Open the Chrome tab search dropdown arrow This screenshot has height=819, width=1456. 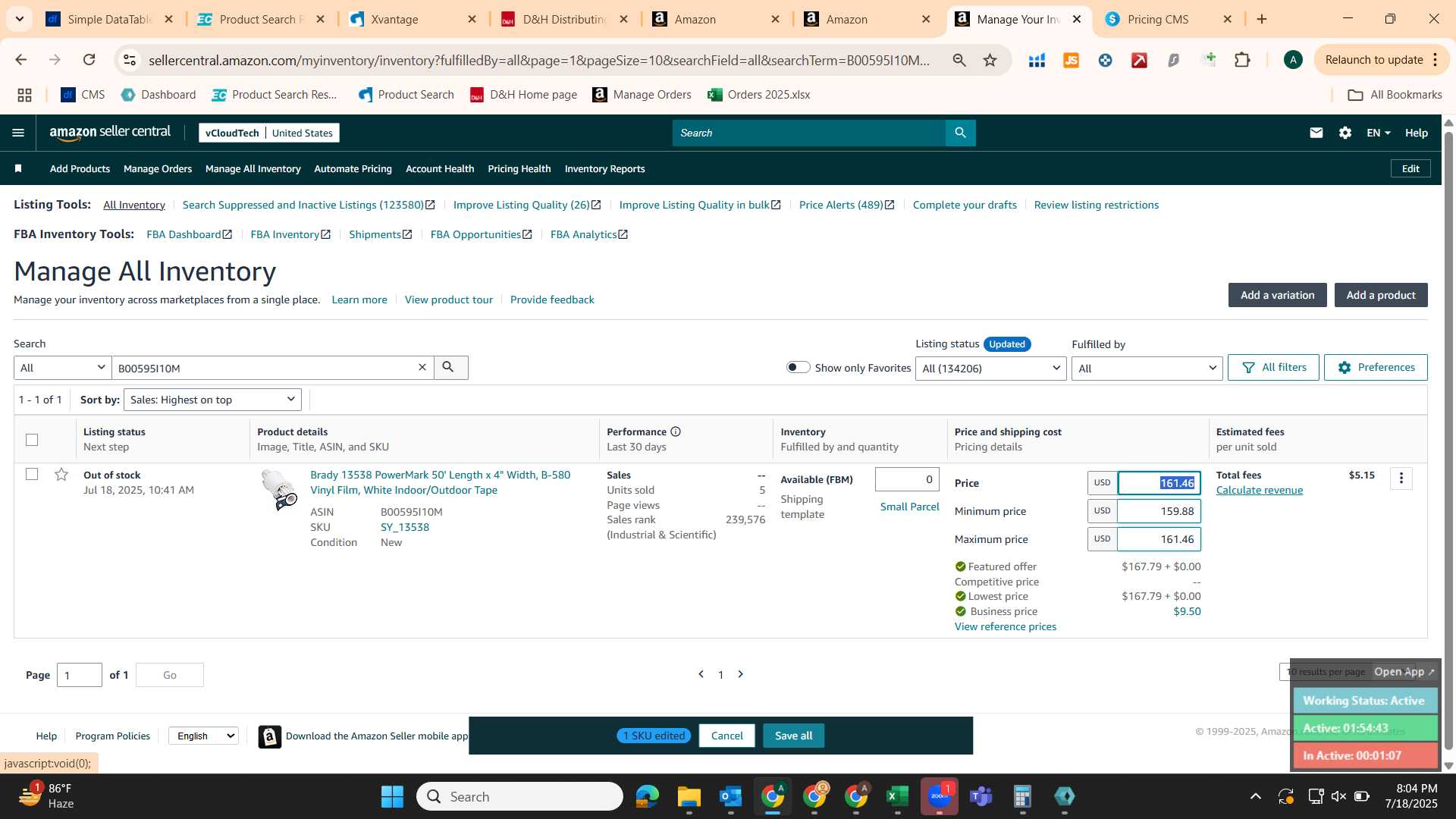19,19
